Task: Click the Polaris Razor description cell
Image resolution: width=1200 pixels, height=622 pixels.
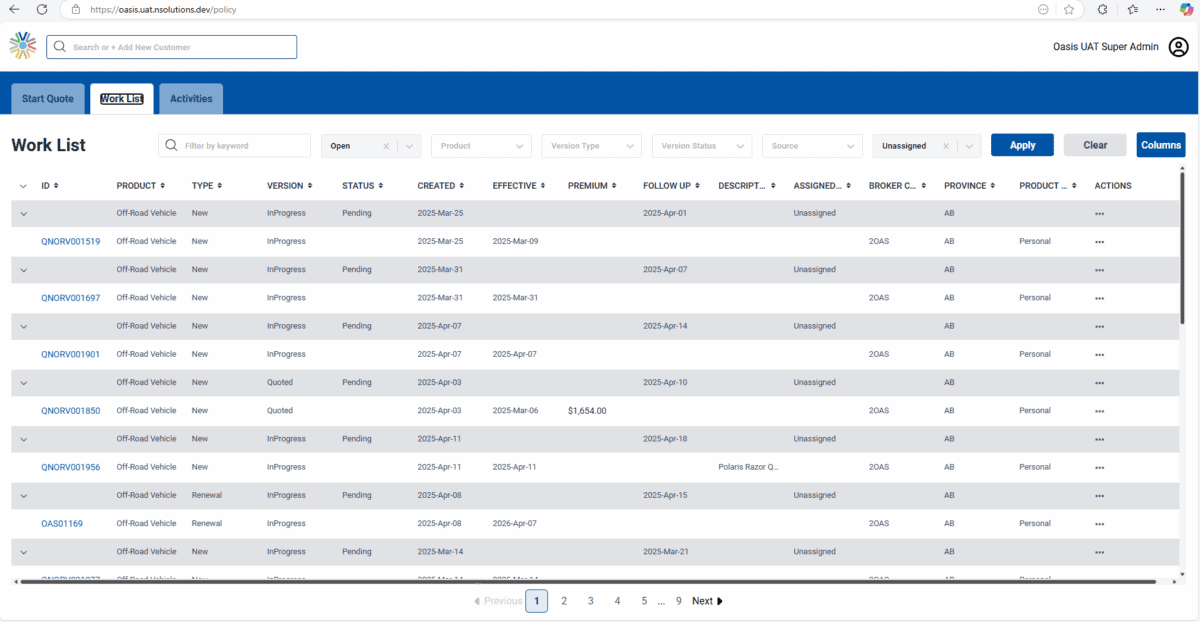Action: tap(748, 468)
